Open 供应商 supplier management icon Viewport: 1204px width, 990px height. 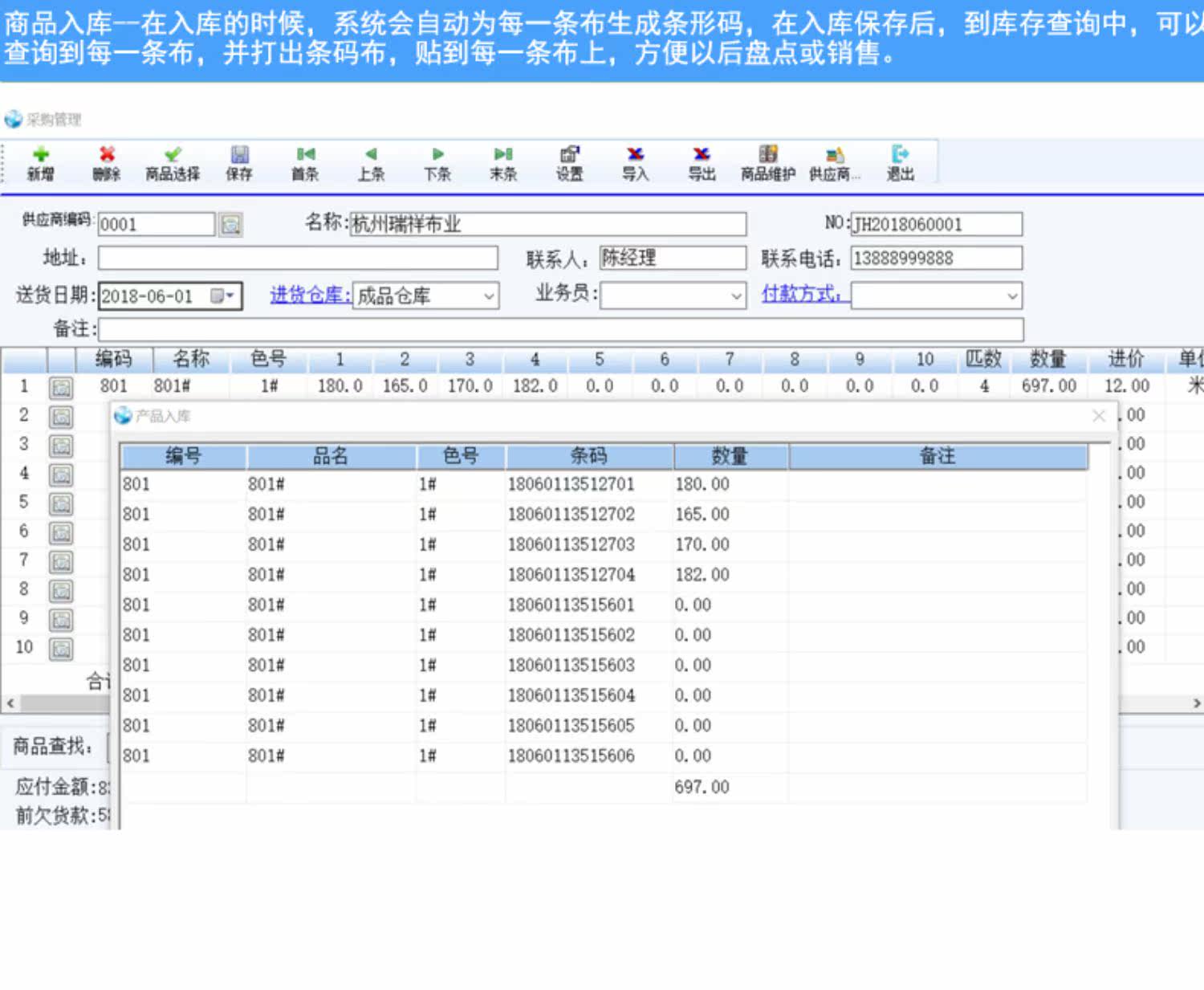(835, 163)
